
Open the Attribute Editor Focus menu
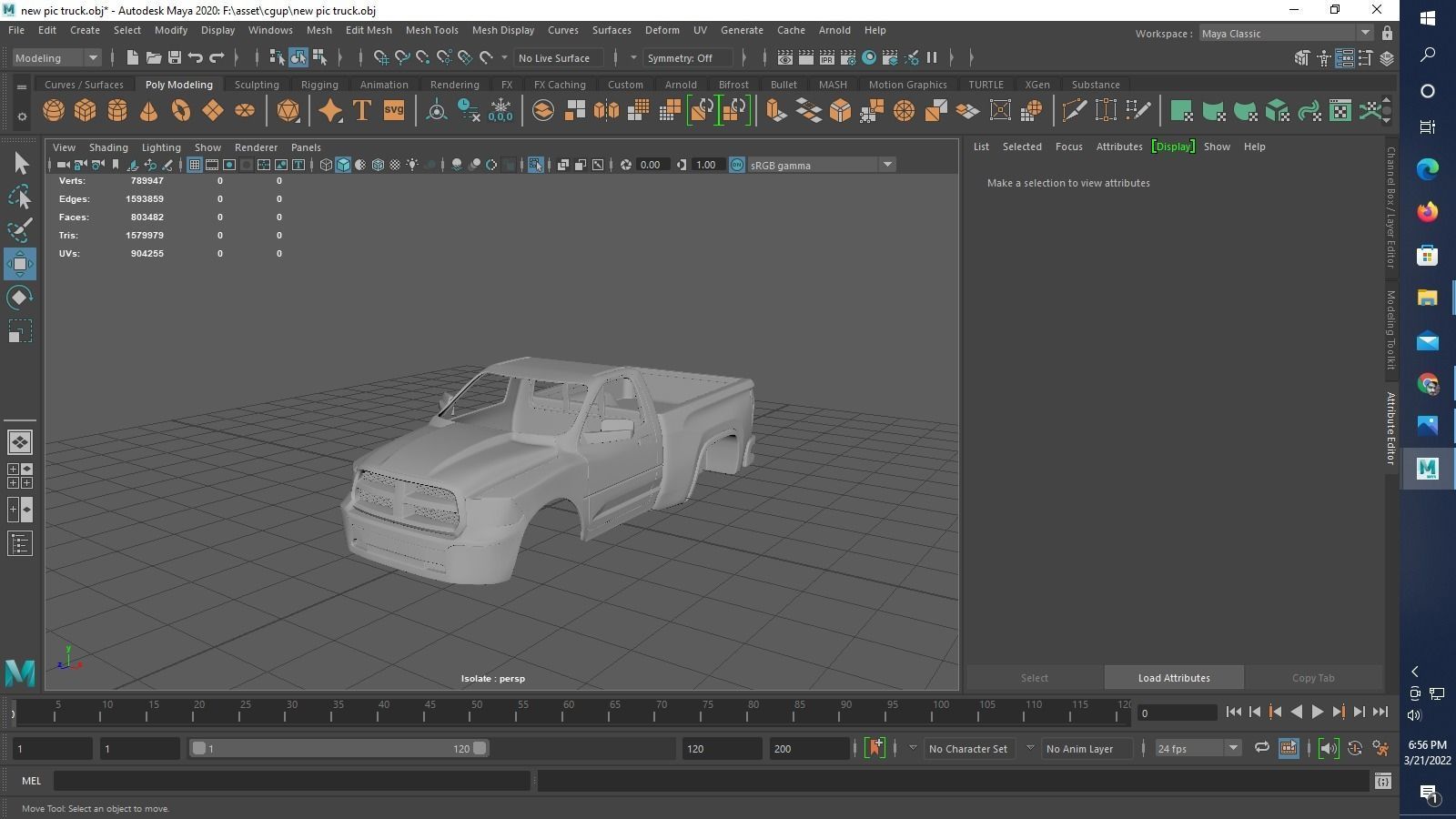click(1068, 147)
